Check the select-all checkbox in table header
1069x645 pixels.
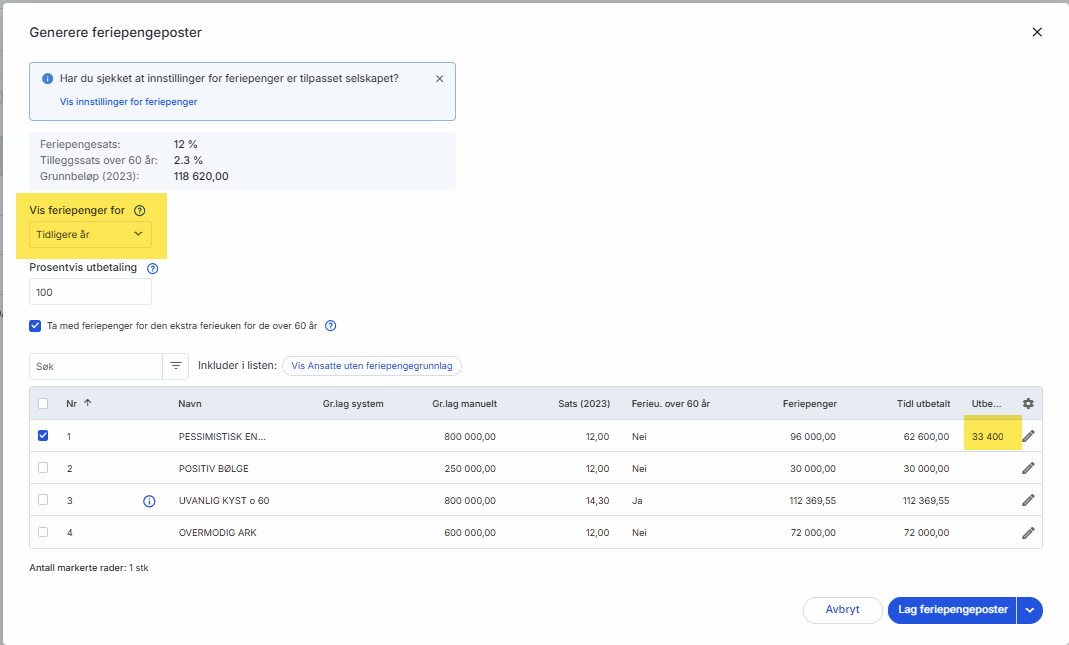point(43,403)
